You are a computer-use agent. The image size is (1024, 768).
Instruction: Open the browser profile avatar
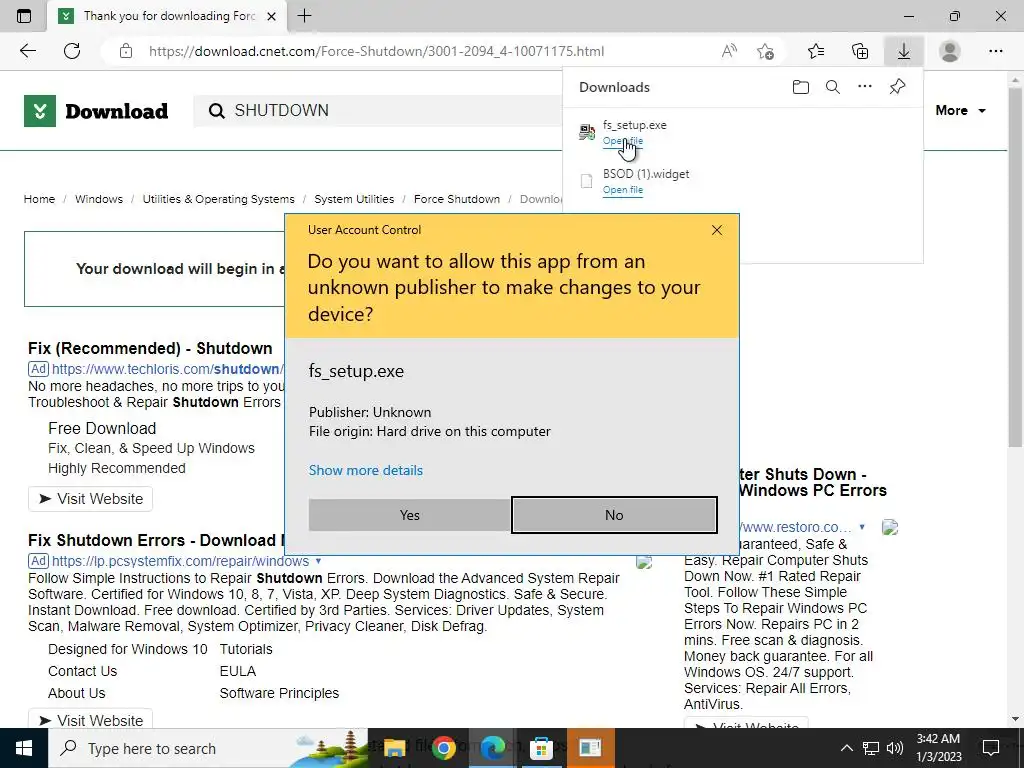(x=950, y=51)
